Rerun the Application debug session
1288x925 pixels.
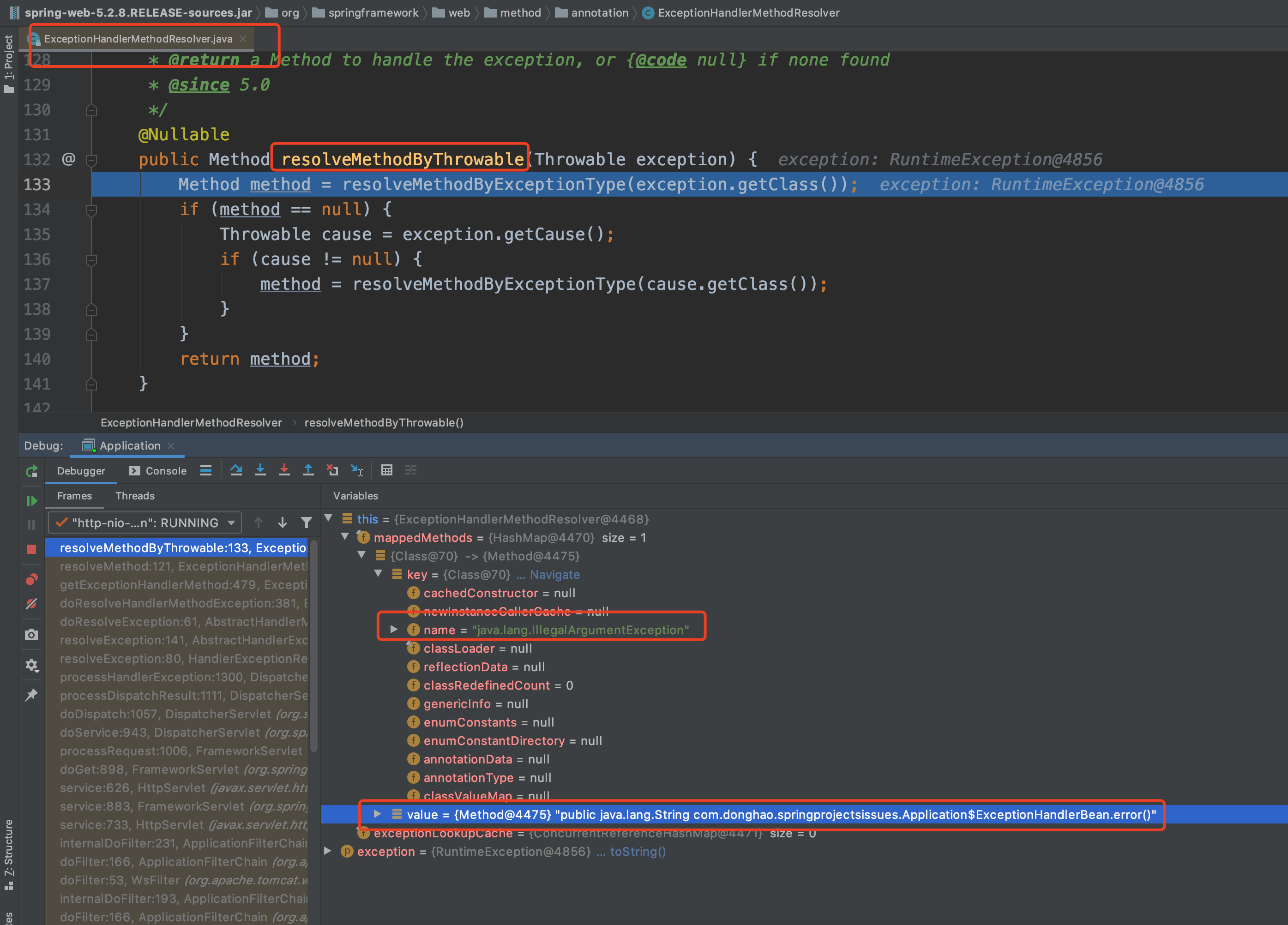31,471
